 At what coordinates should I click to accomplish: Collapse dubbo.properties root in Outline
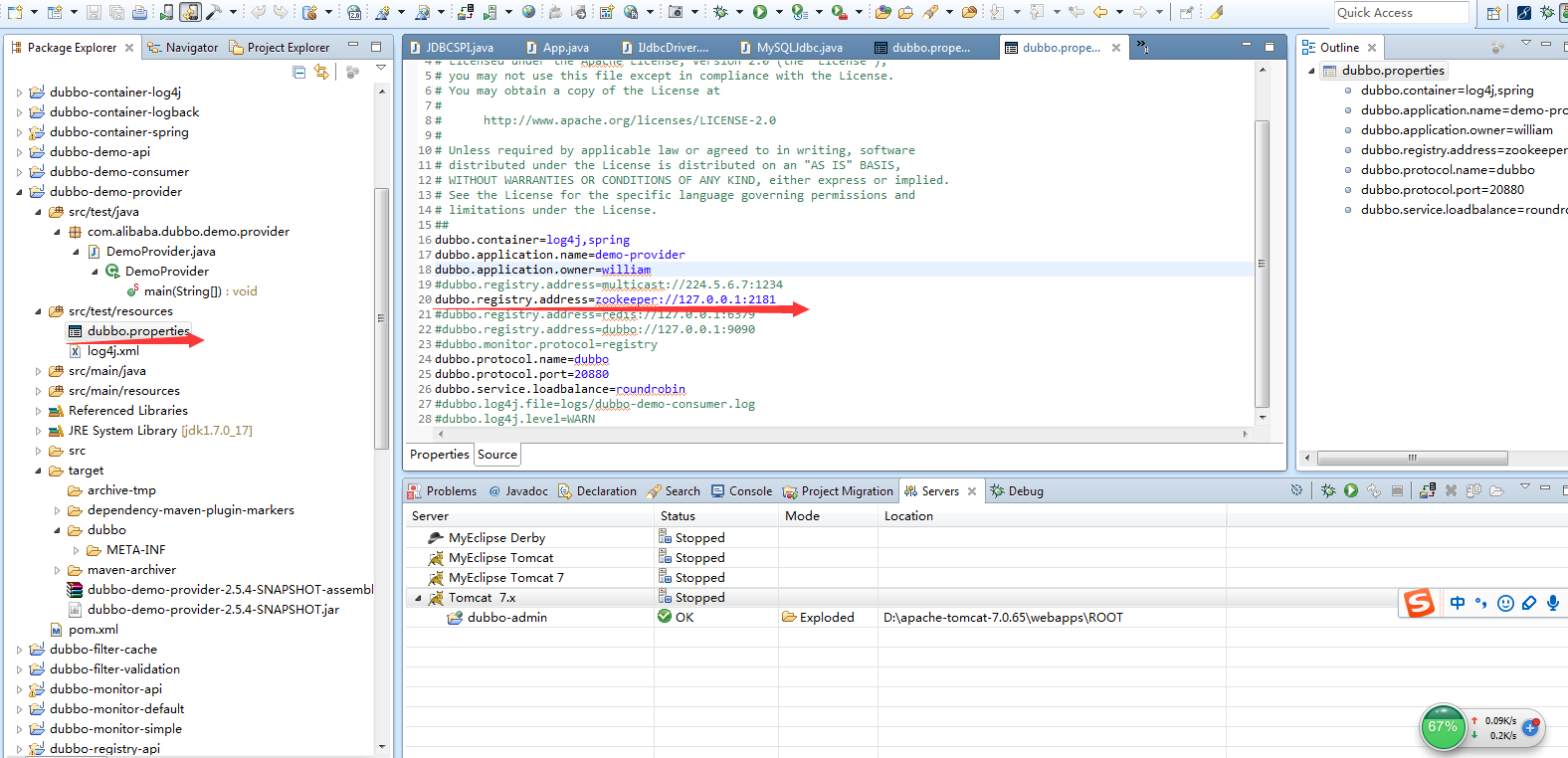click(1311, 71)
